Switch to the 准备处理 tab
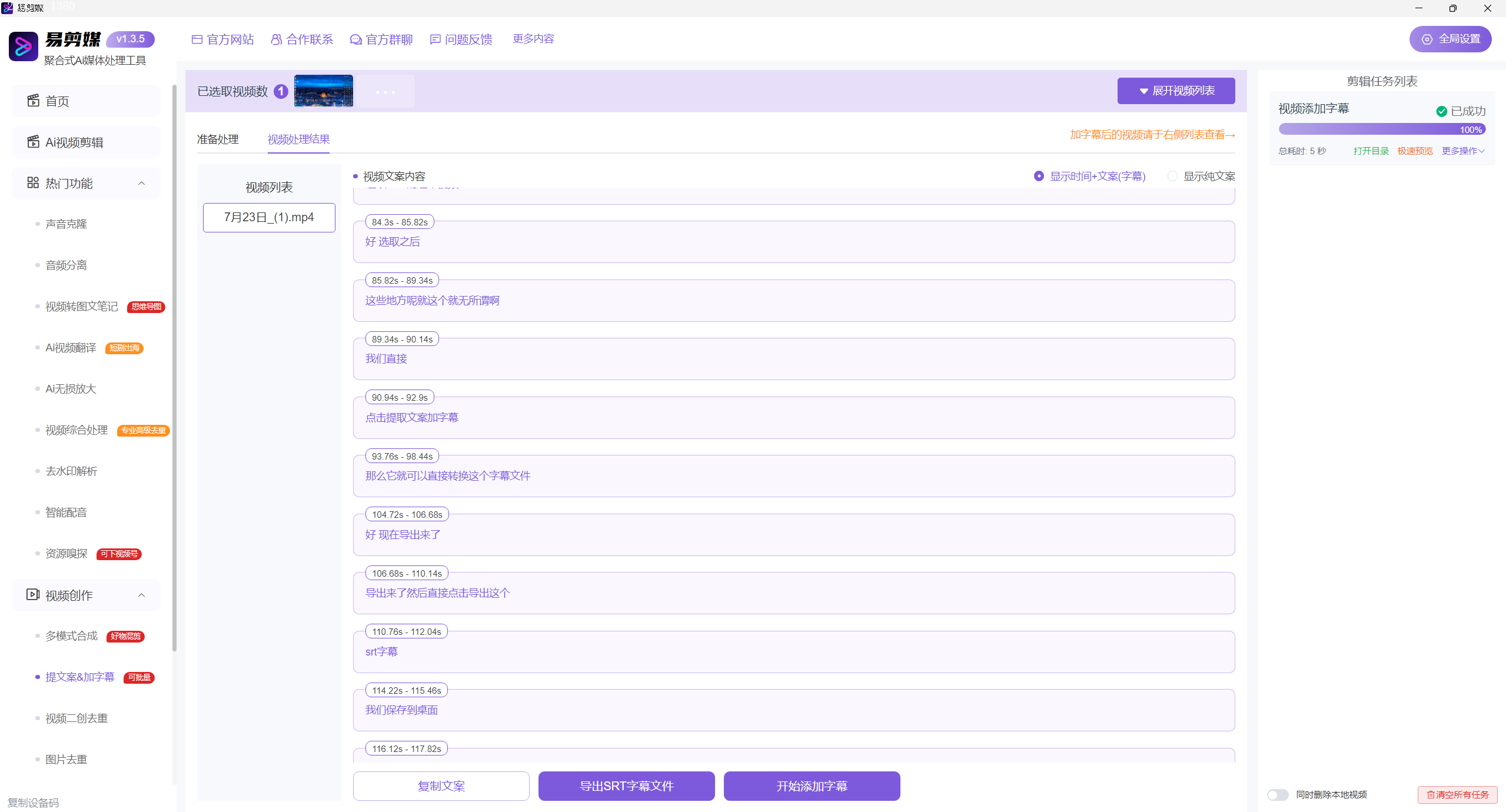Viewport: 1506px width, 812px height. click(x=218, y=139)
